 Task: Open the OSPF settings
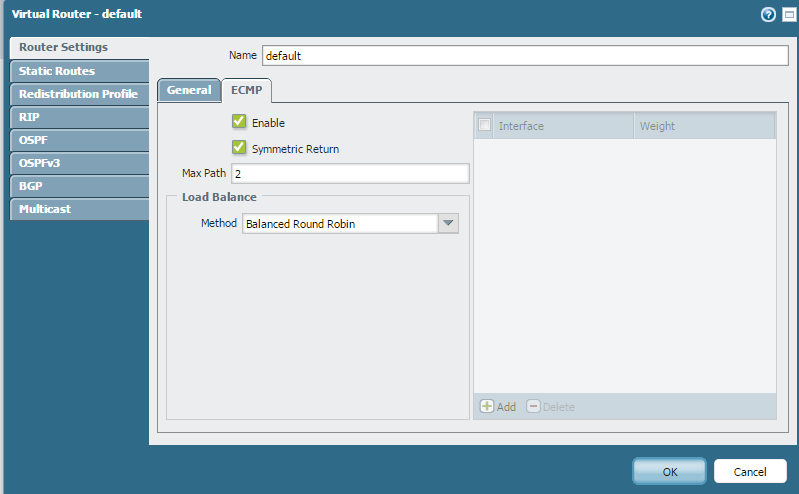[x=79, y=140]
